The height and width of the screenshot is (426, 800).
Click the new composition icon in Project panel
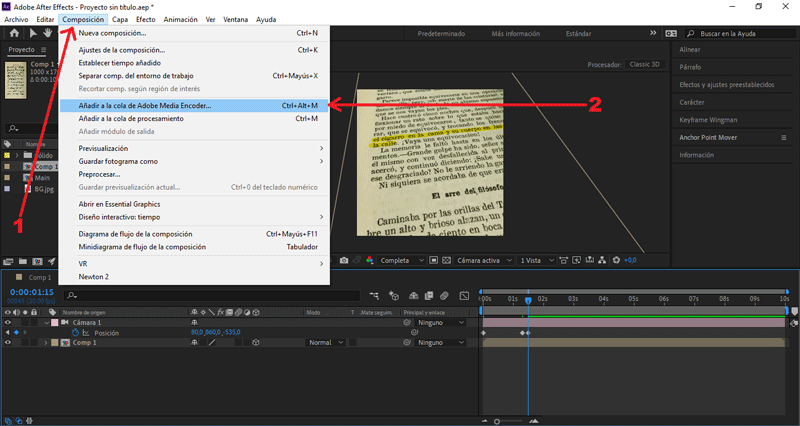click(37, 261)
